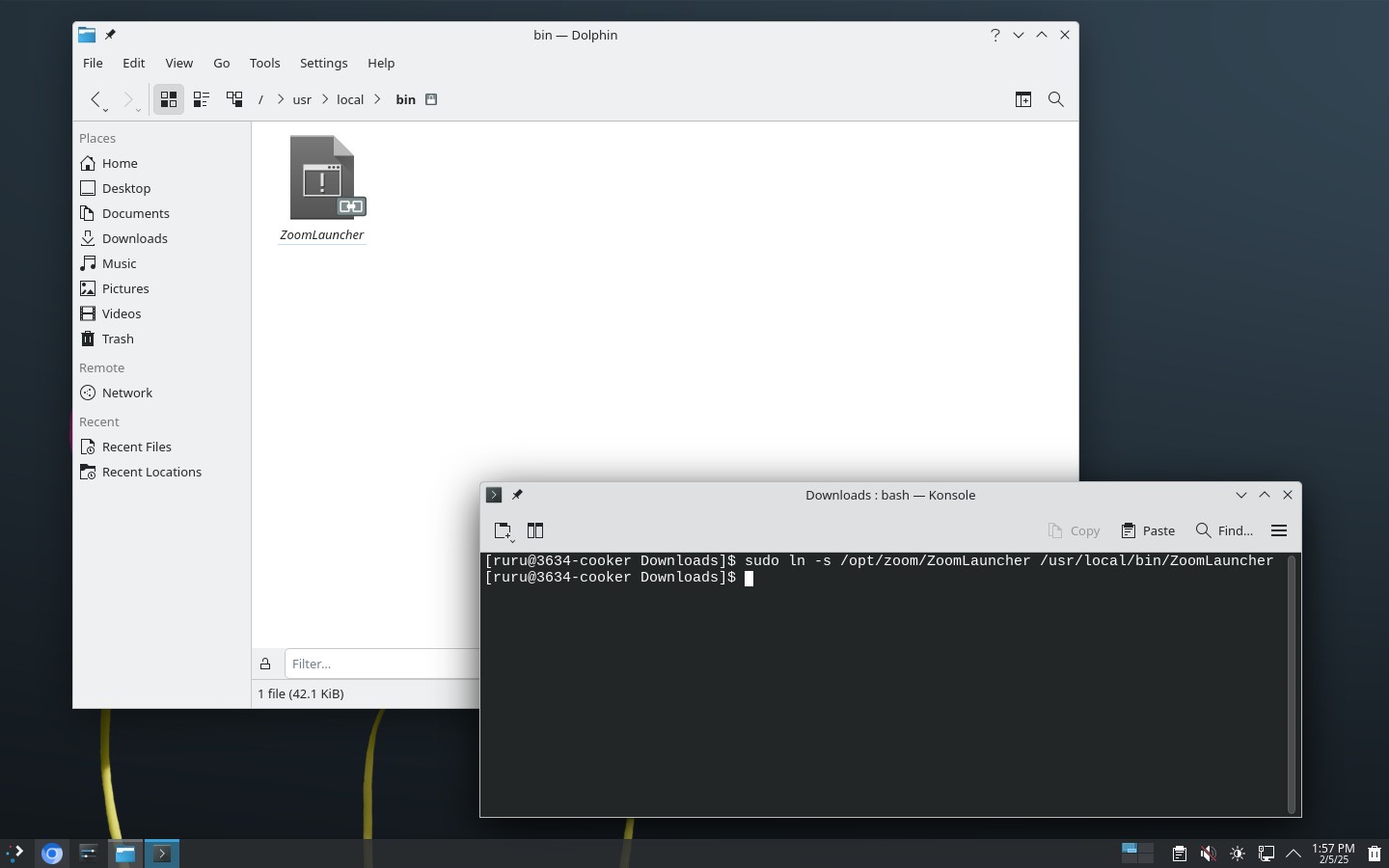Click the Find... button in Konsole
The image size is (1389, 868).
pos(1224,530)
